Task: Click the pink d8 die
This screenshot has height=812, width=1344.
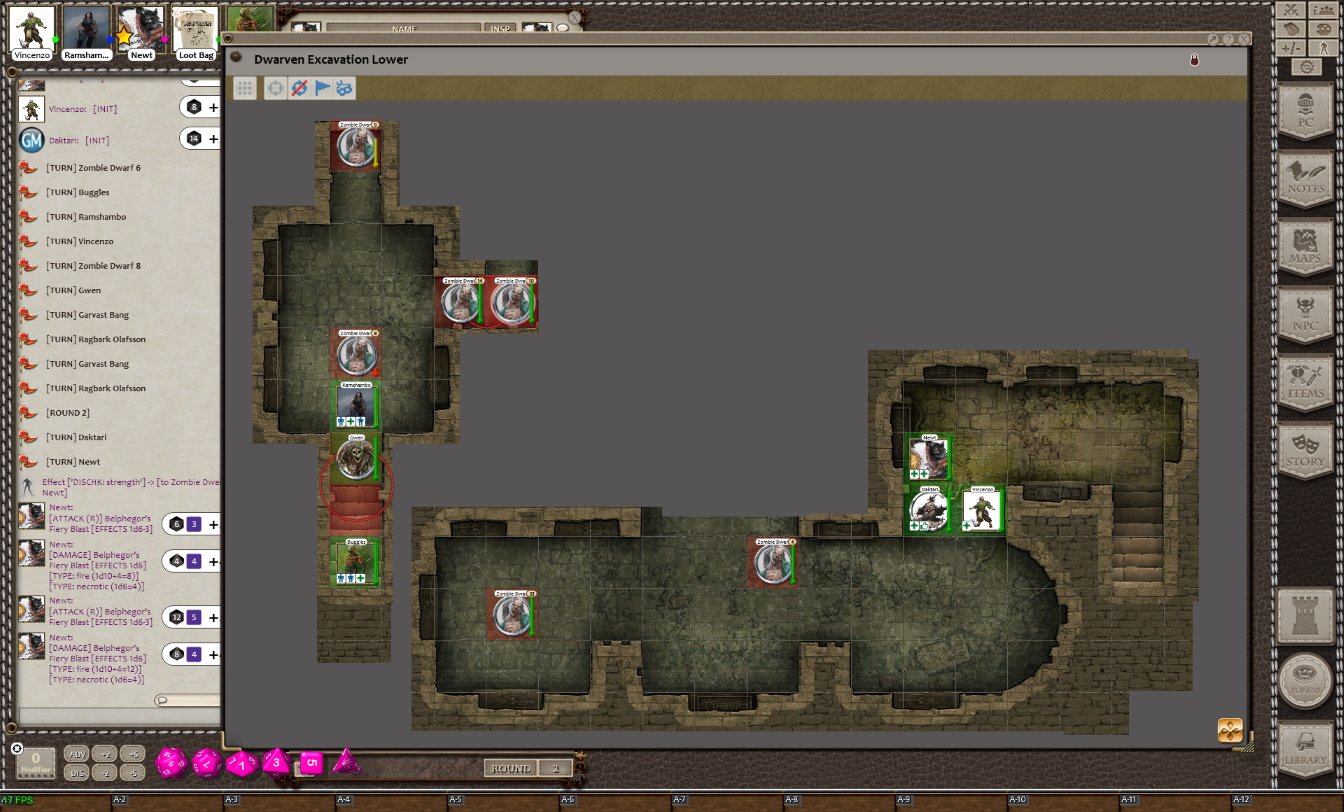Action: [x=277, y=763]
